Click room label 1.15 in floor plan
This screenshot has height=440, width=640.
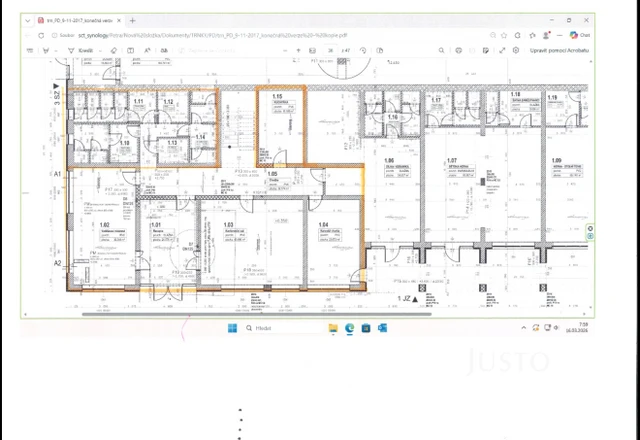tap(277, 97)
